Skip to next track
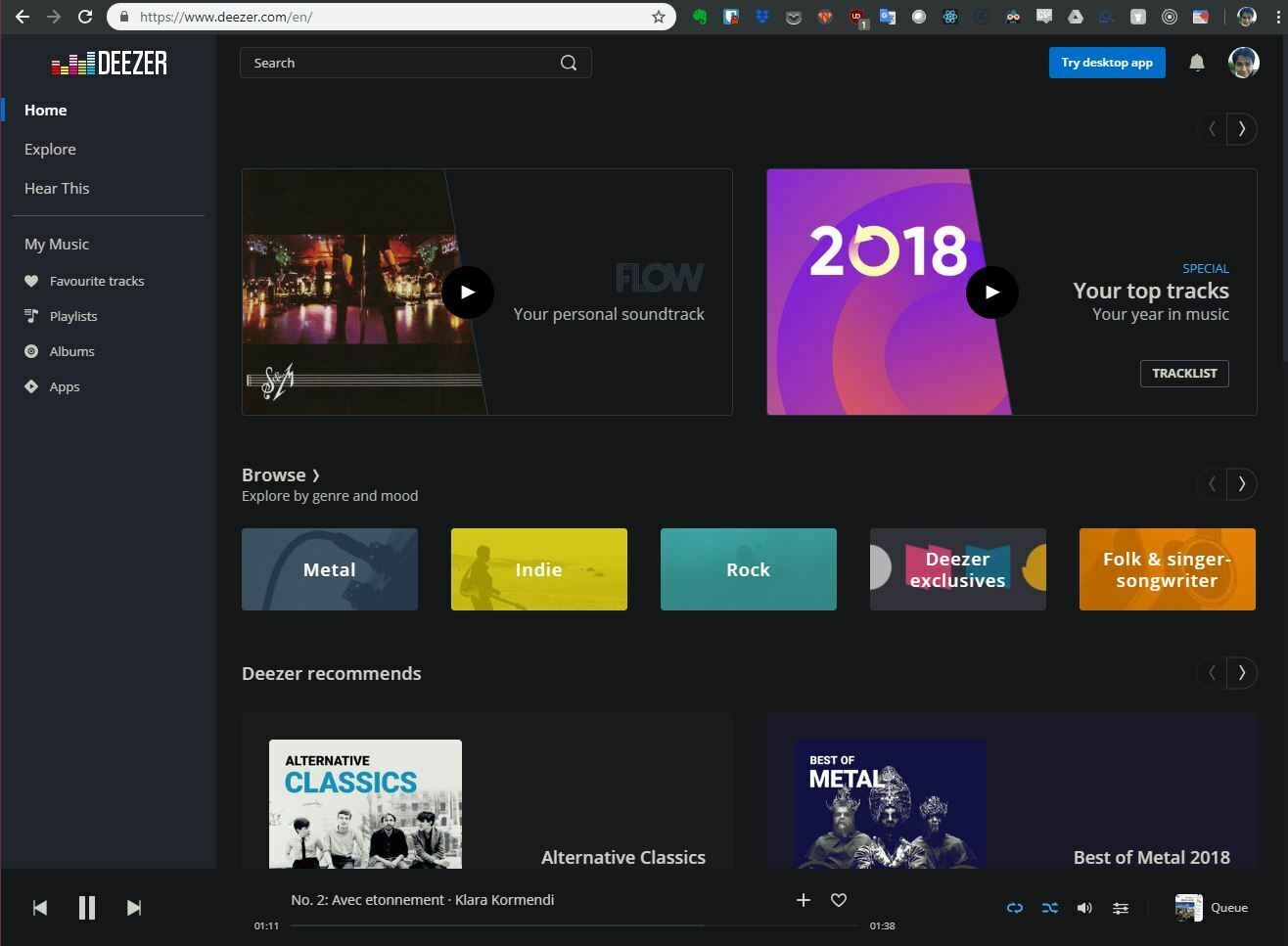Viewport: 1288px width, 946px height. (x=134, y=908)
